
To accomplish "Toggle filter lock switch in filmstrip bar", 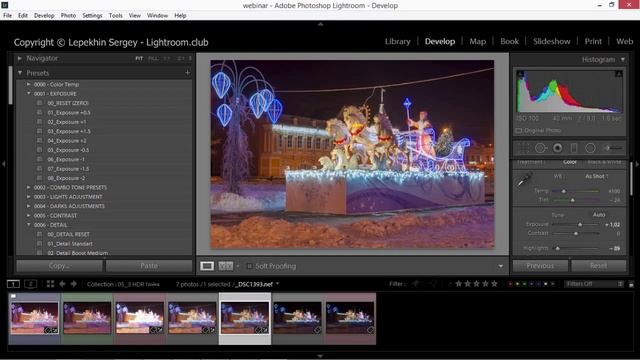I will (x=631, y=284).
